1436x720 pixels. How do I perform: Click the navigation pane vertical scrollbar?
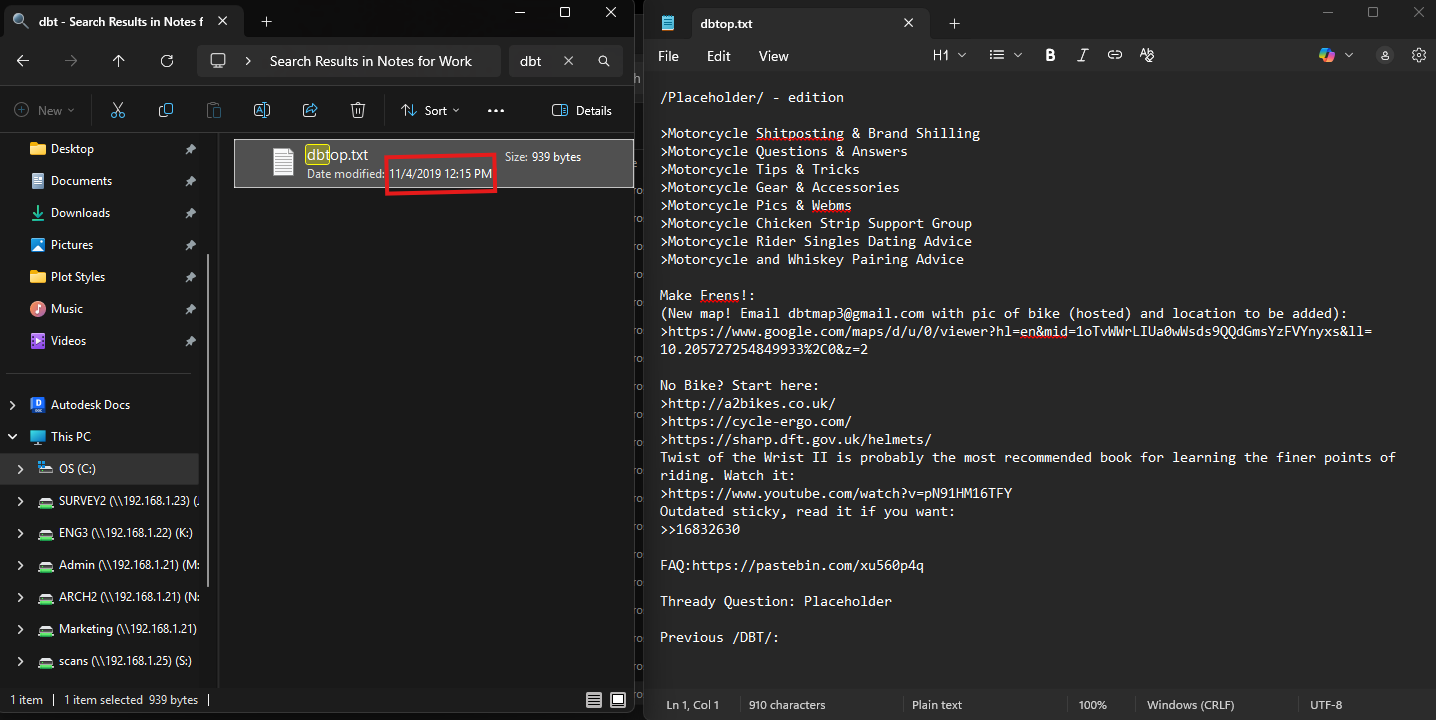208,420
